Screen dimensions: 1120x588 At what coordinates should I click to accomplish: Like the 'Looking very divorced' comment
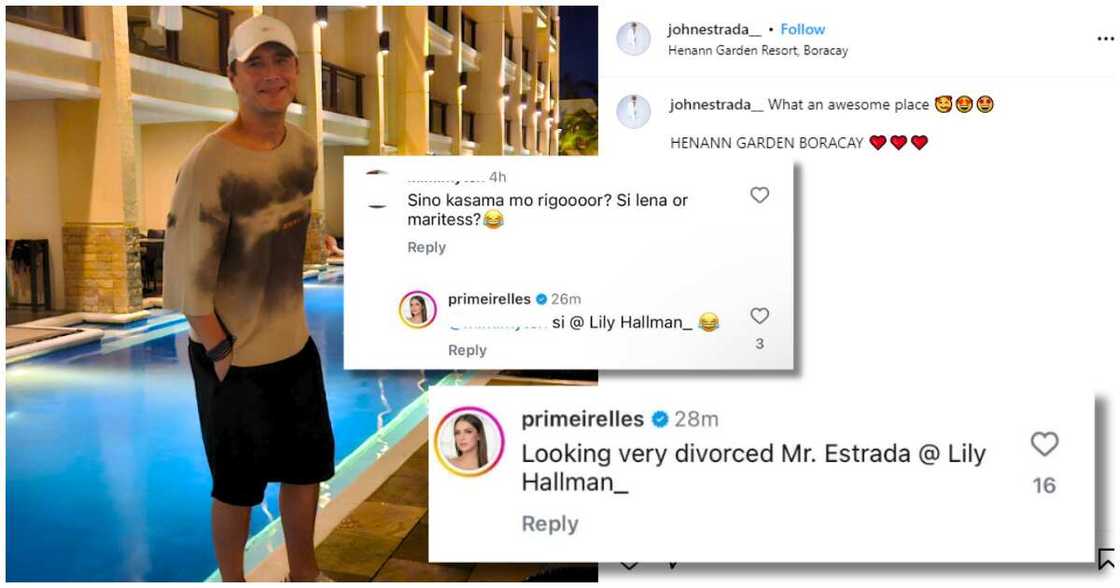(1044, 444)
